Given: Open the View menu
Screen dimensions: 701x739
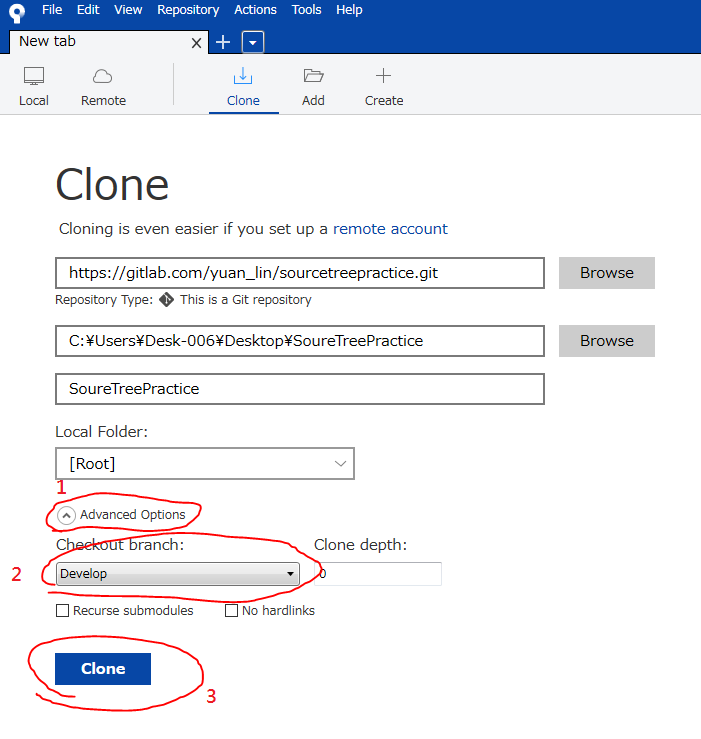Looking at the screenshot, I should [x=128, y=10].
